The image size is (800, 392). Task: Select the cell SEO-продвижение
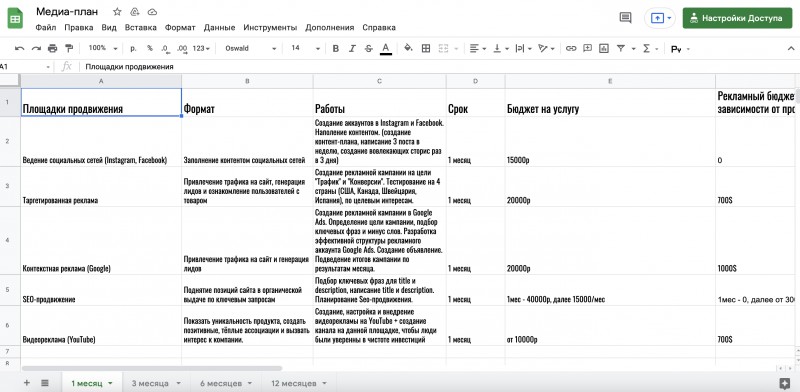pyautogui.click(x=101, y=290)
